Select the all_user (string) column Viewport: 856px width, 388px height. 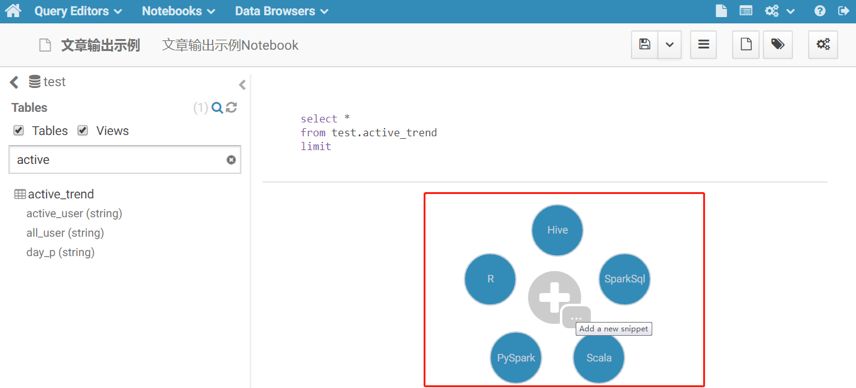click(x=65, y=233)
